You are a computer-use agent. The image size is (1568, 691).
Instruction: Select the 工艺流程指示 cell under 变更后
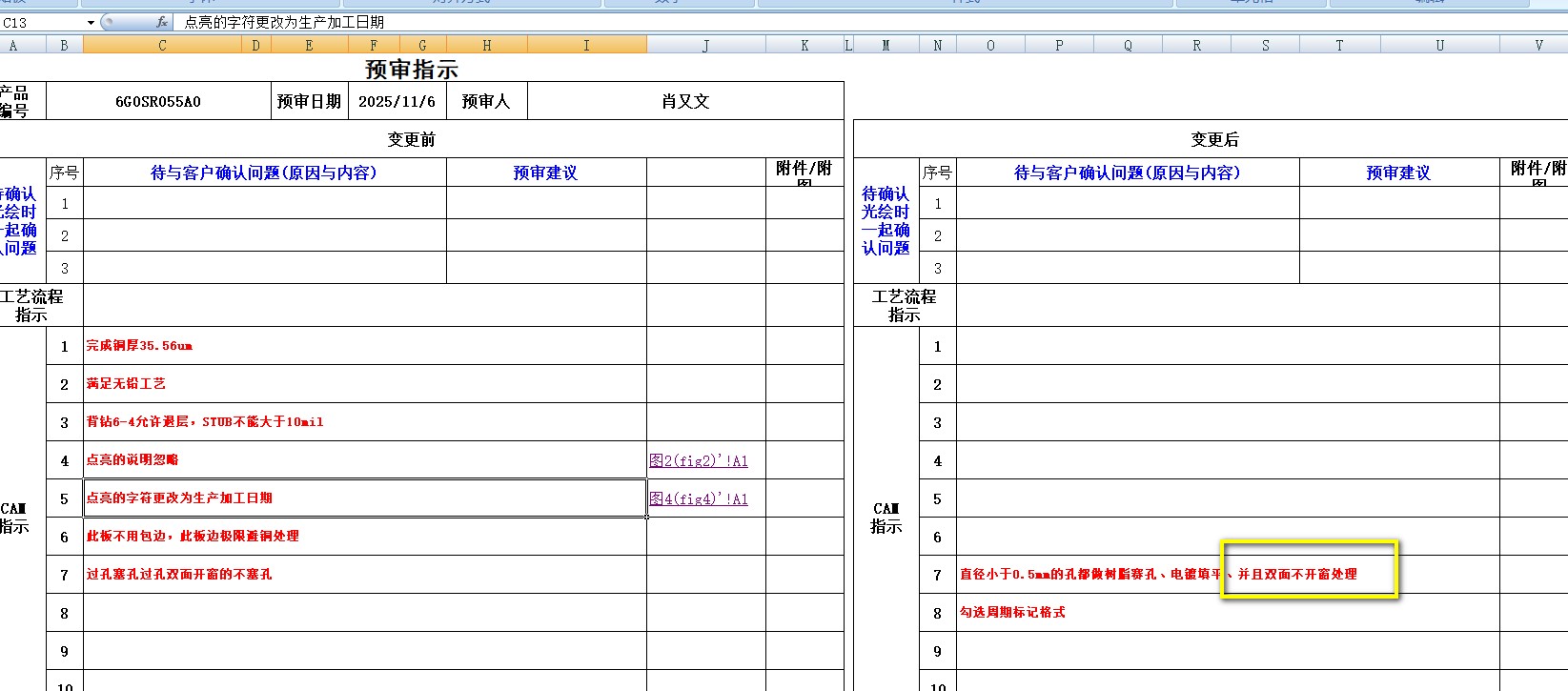tap(905, 305)
